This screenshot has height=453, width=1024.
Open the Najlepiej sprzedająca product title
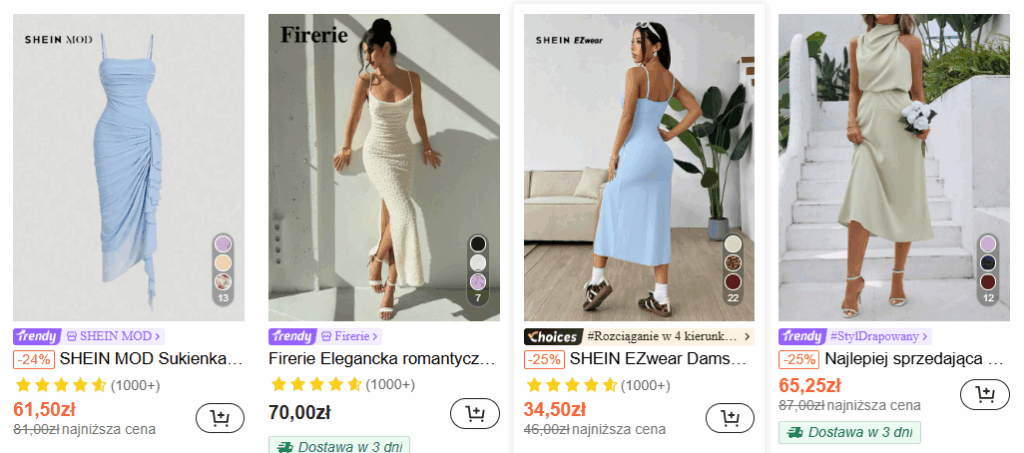[914, 358]
